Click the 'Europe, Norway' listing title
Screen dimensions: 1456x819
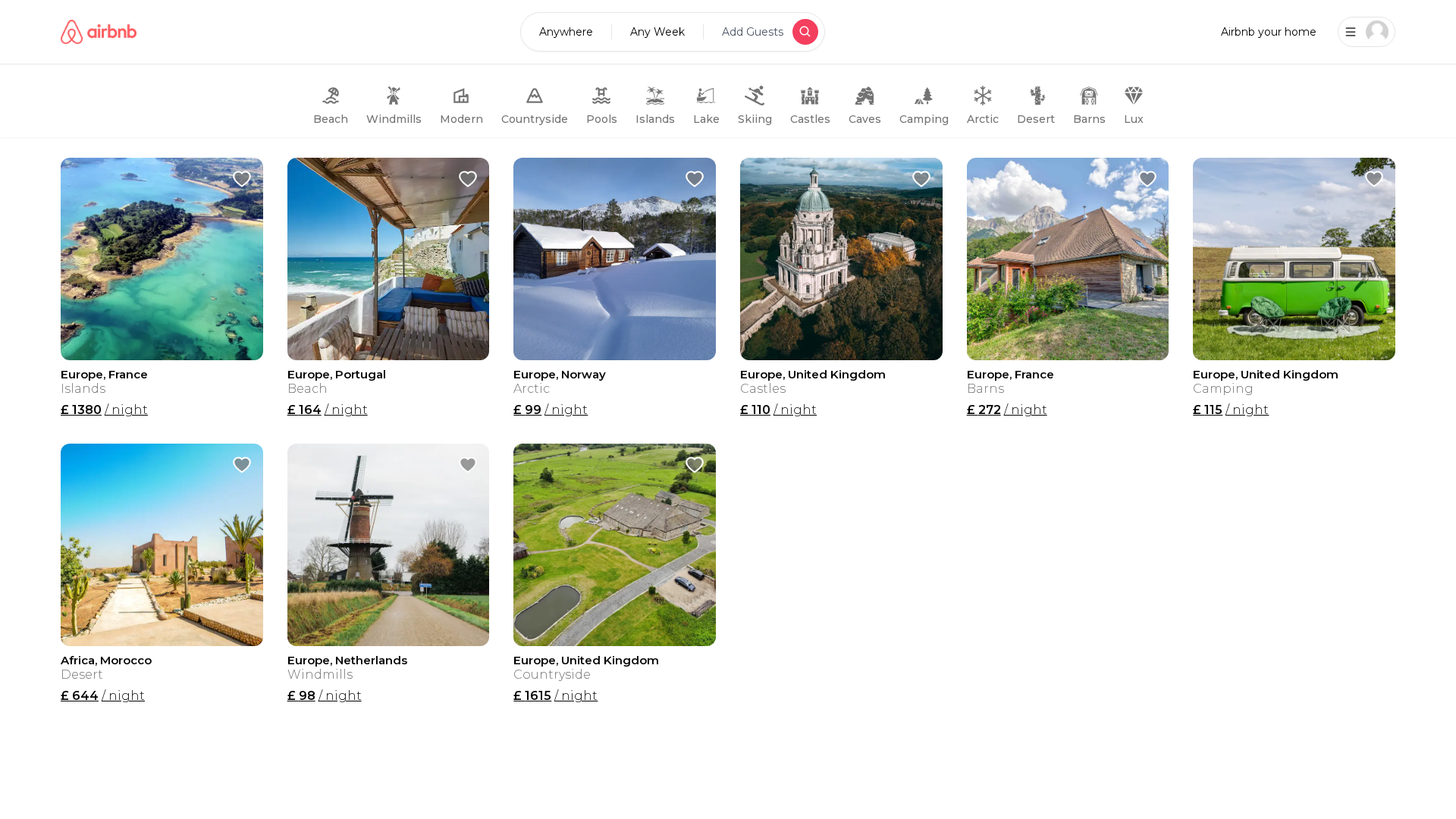coord(560,375)
